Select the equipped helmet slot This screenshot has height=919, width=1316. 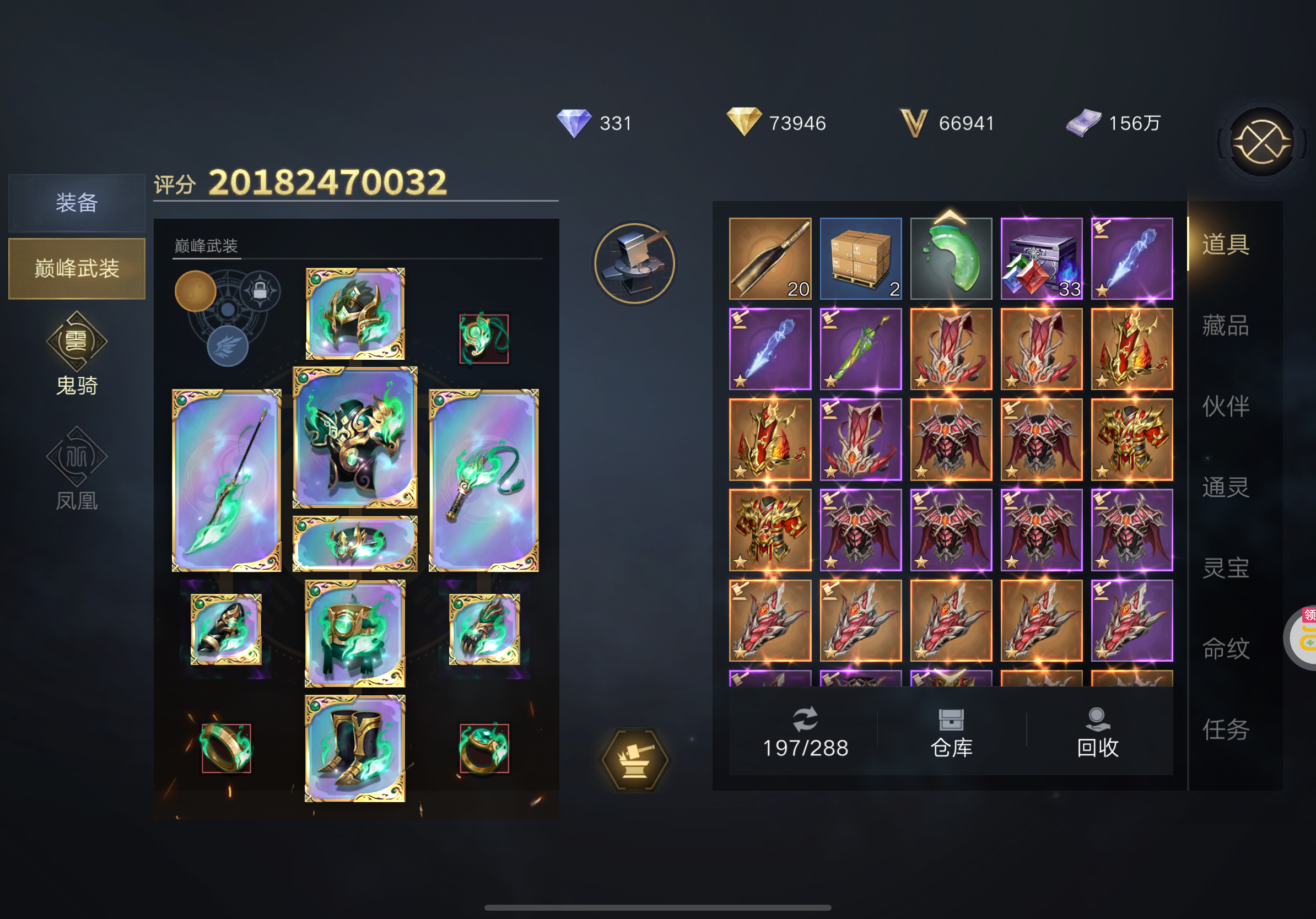pyautogui.click(x=355, y=314)
